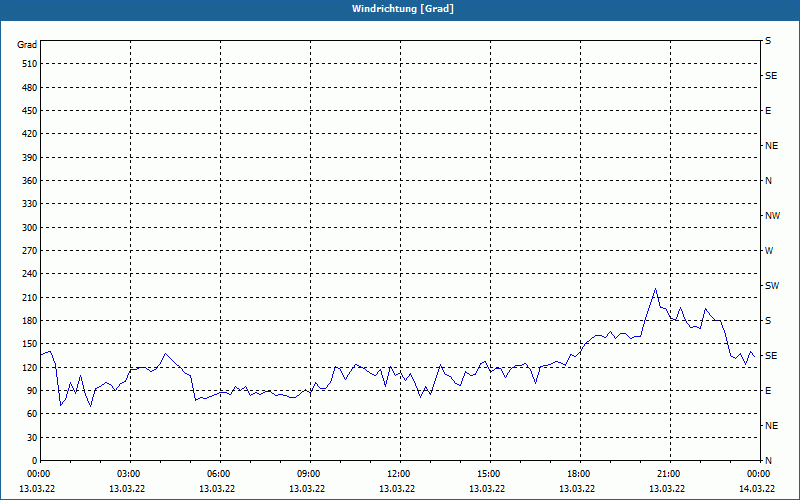800x500 pixels.
Task: Pick the 180 y-axis value
Action: (x=30, y=321)
